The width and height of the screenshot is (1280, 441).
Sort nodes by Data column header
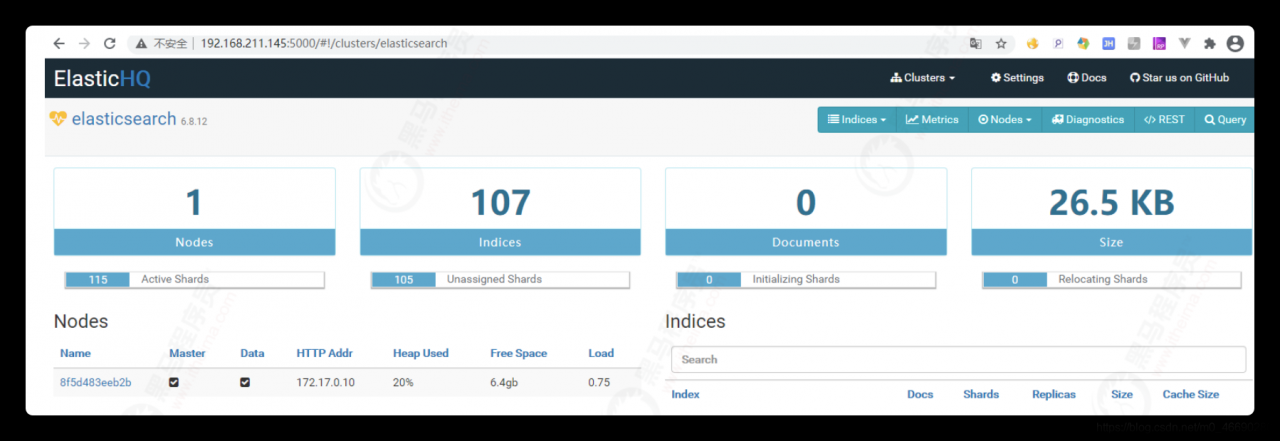(252, 353)
